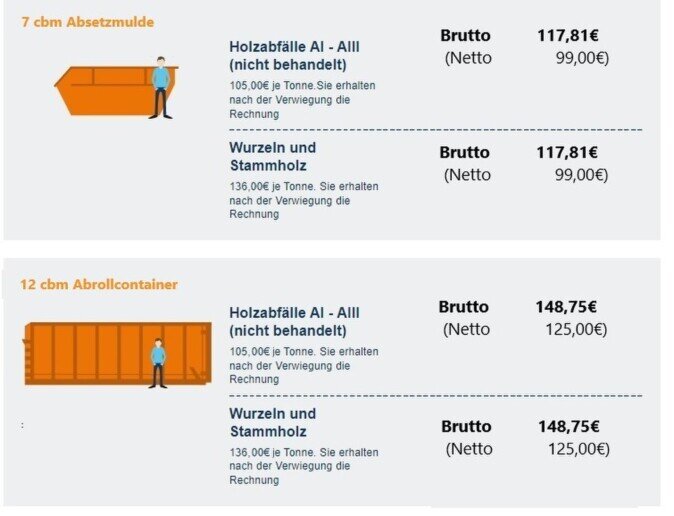Click Netto 99,00€ price for Absetzmulde Holzabfälle
This screenshot has height=516, width=674.
pyautogui.click(x=582, y=58)
